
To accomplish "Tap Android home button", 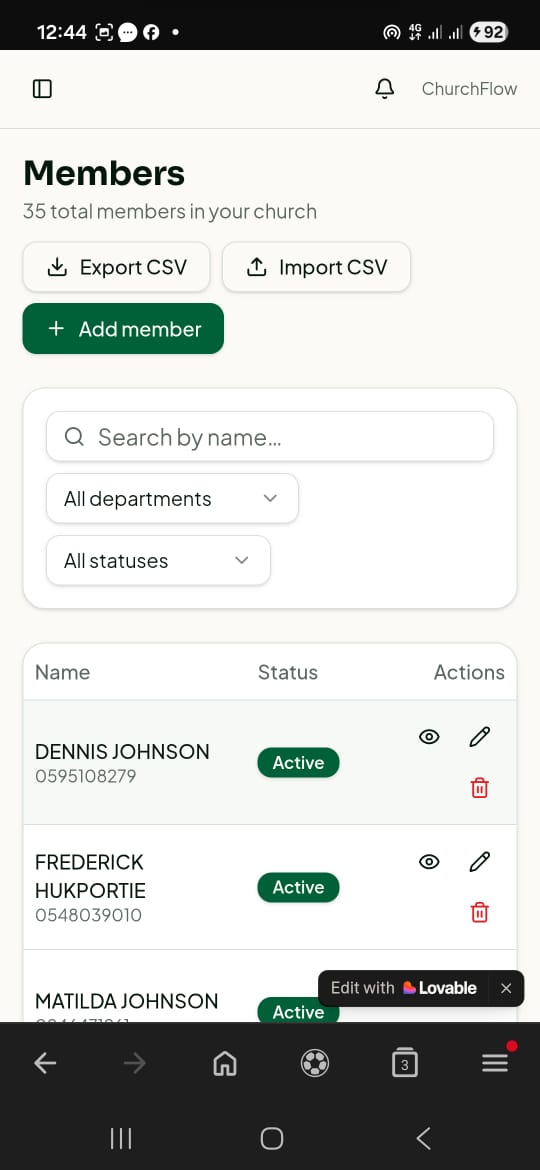I will coord(271,1138).
